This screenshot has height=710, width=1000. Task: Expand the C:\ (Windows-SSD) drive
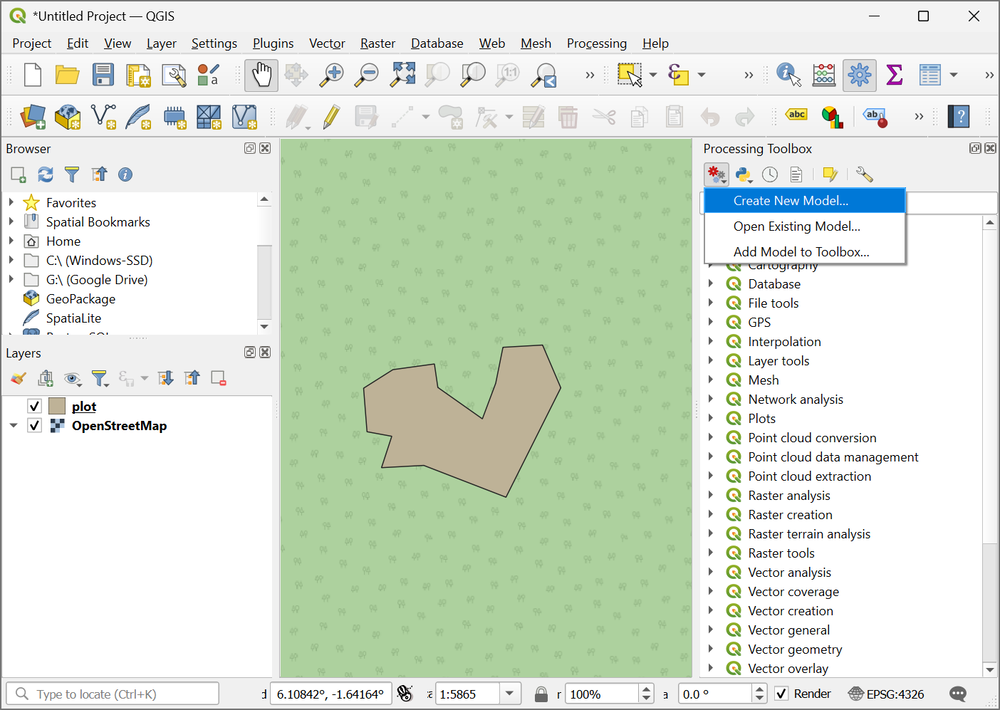point(11,260)
